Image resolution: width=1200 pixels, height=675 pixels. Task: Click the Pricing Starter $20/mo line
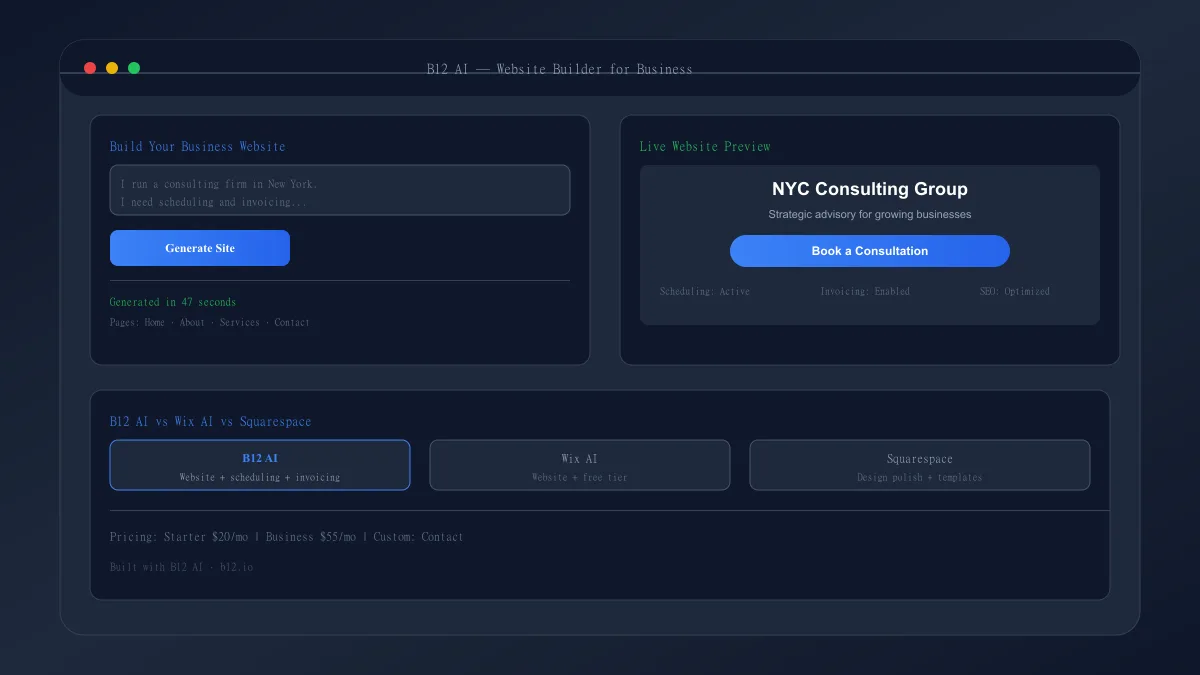[286, 537]
